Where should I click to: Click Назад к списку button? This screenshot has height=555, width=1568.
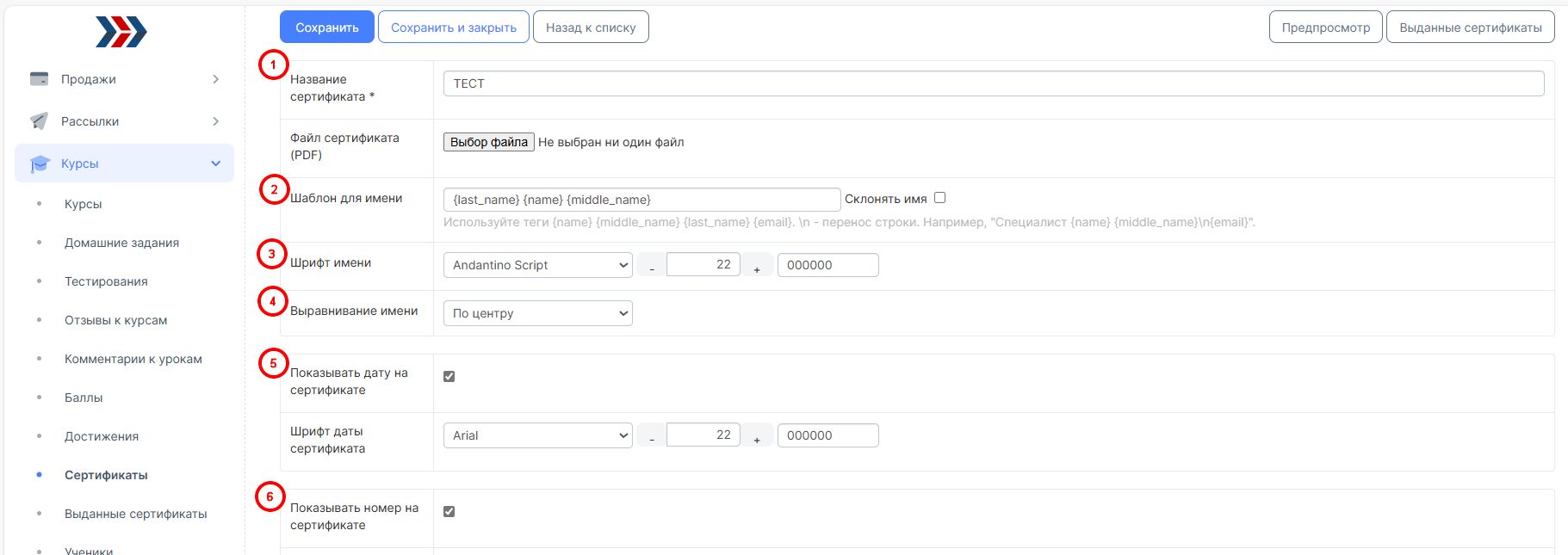point(591,27)
